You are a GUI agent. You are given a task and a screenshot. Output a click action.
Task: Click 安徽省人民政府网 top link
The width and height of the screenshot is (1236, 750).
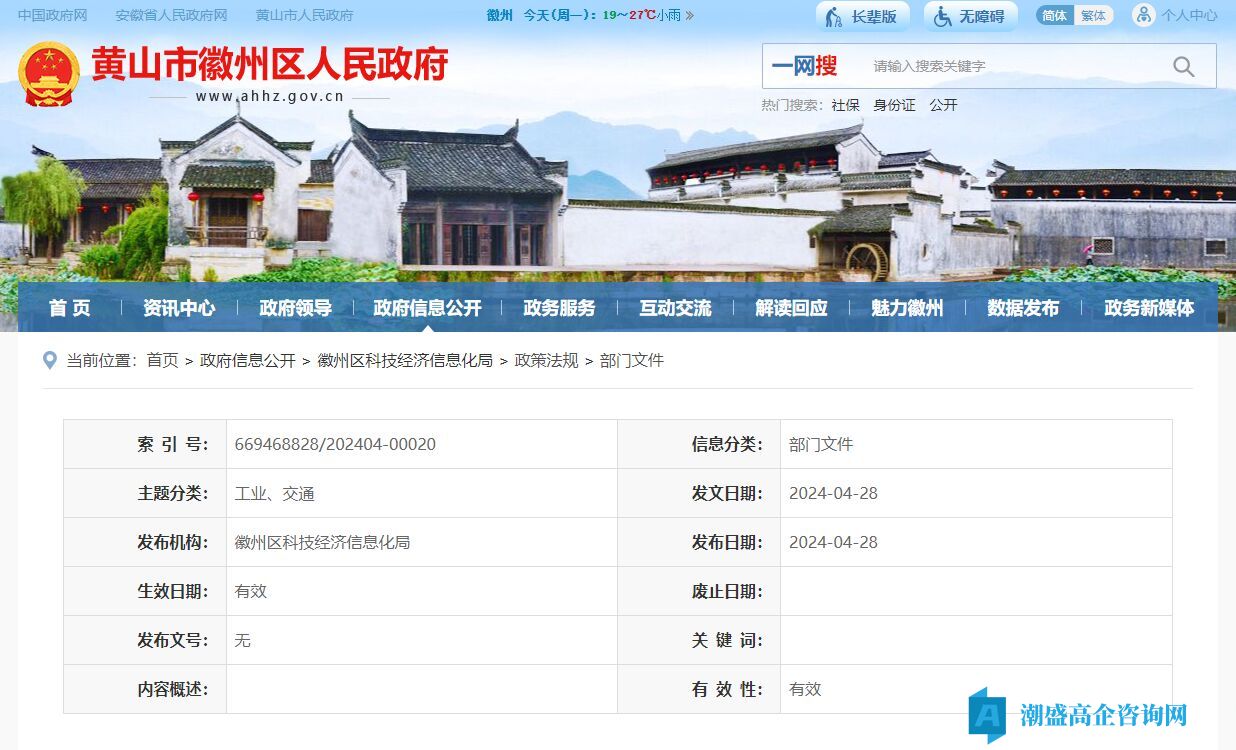[x=171, y=16]
